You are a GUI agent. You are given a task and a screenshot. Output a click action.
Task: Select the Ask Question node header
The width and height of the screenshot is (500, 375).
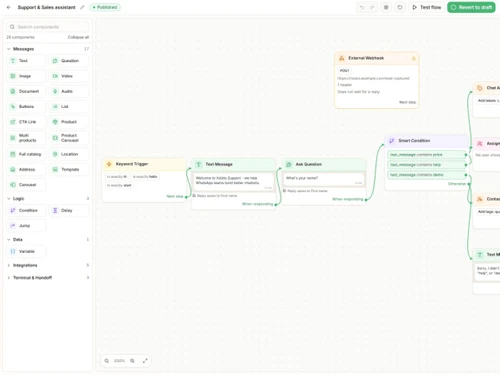pyautogui.click(x=324, y=164)
